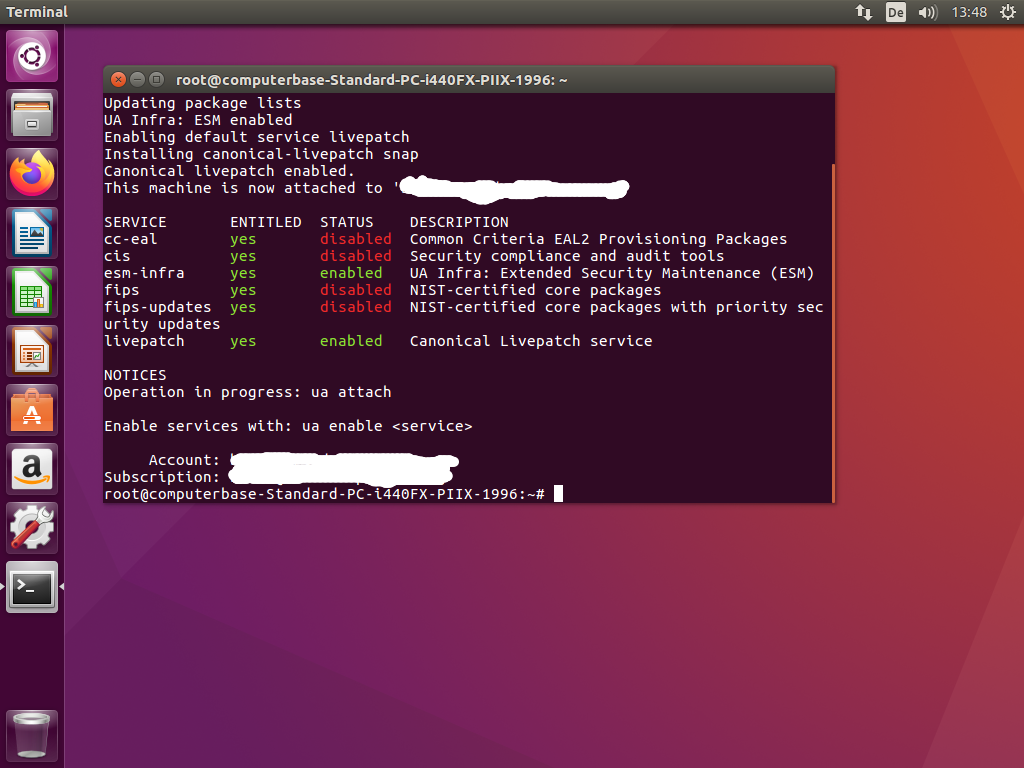
Task: Click 'Updating package lists' line
Action: click(x=202, y=103)
